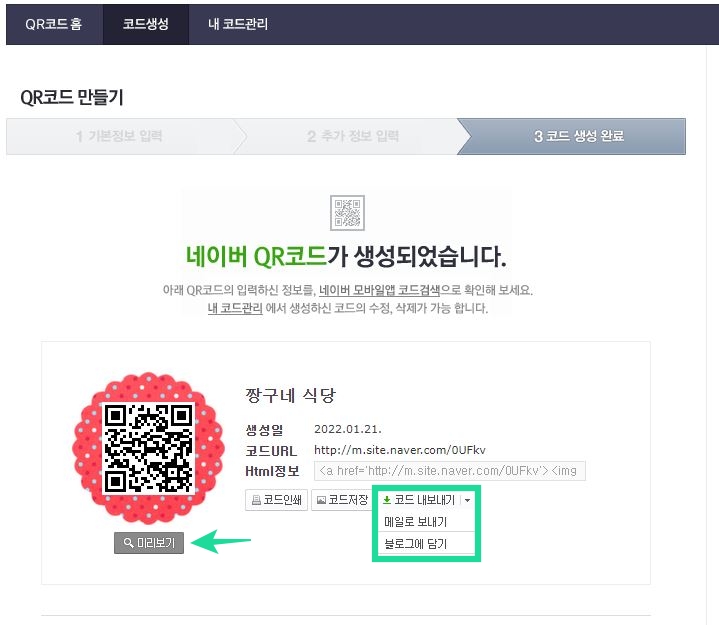Select step 1 기본정보 입력
Viewport: 719px width, 625px height.
pos(119,136)
